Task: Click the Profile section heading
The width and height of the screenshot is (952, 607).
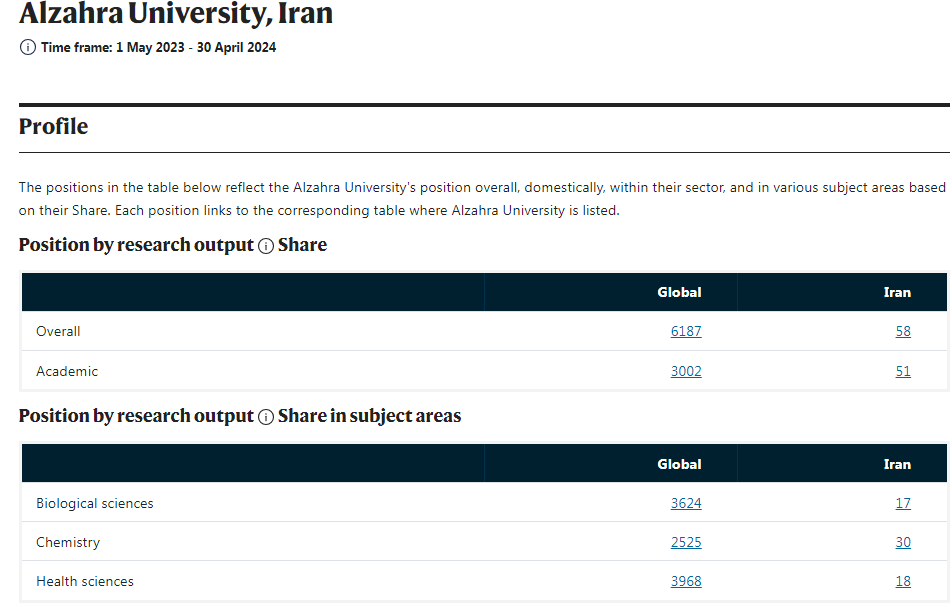Action: (53, 126)
